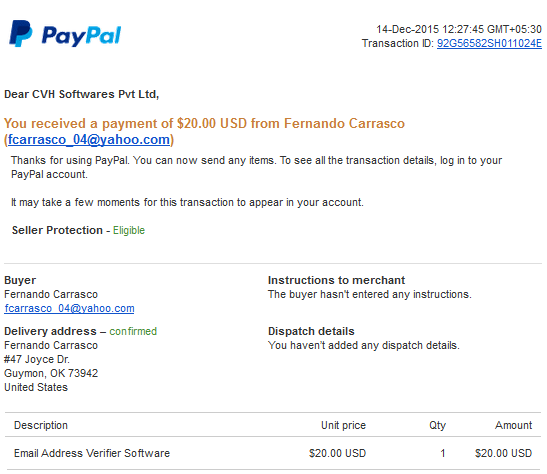Click the fcarrasco_04@yahoo.com link in the orange heading
Screen dimensions: 547x474
(x=89, y=140)
